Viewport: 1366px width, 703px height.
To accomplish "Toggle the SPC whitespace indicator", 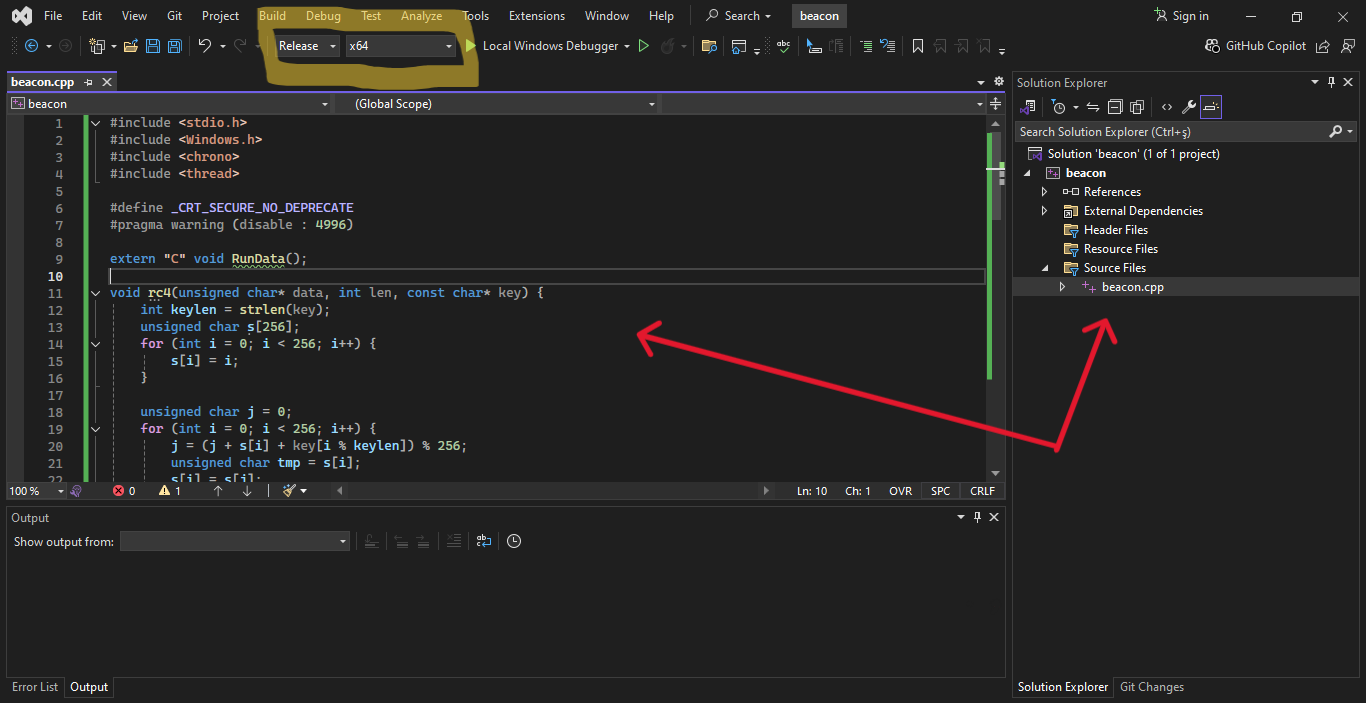I will [x=941, y=491].
